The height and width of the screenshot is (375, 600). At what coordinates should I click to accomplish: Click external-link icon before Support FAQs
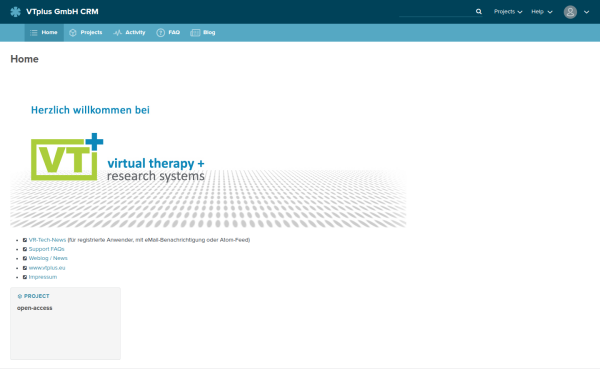point(25,249)
